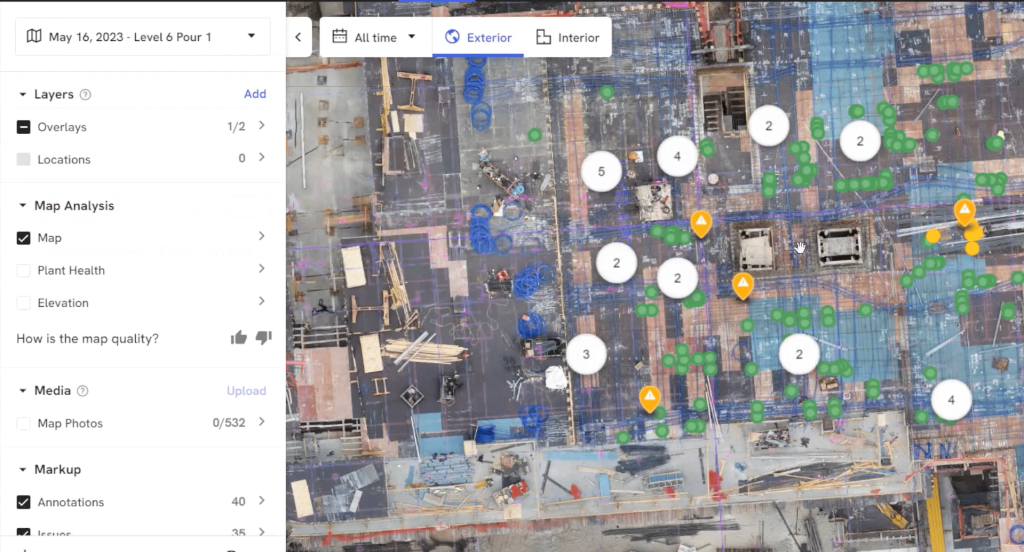1024x552 pixels.
Task: Enable the Elevation layer checkbox
Action: pyautogui.click(x=24, y=303)
